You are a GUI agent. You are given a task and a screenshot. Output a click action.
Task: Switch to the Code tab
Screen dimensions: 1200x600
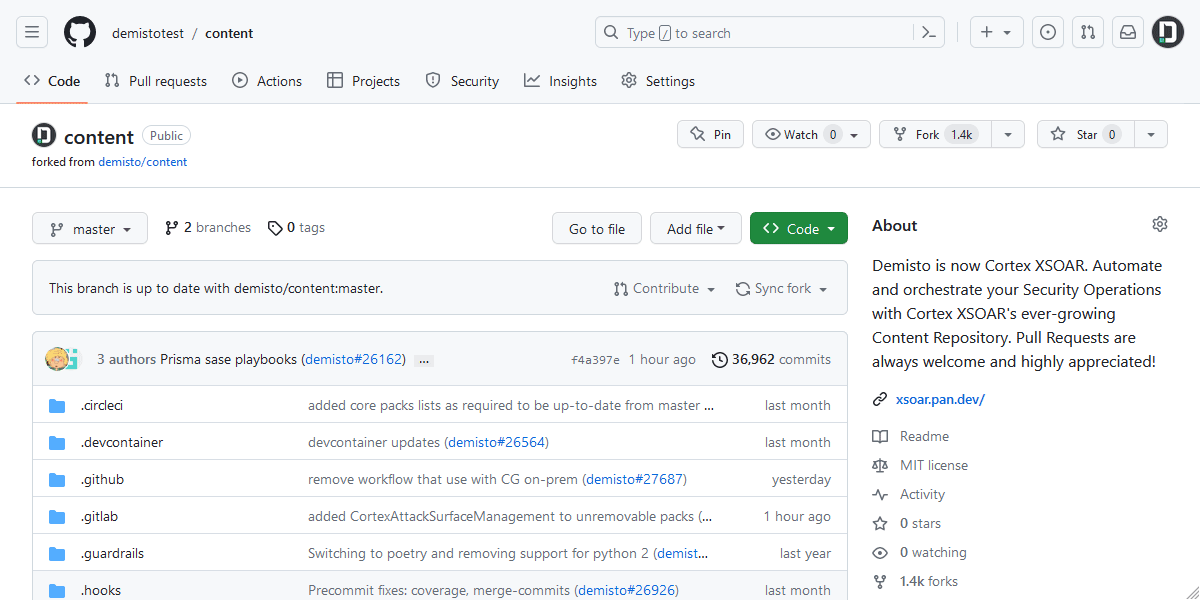tap(52, 81)
